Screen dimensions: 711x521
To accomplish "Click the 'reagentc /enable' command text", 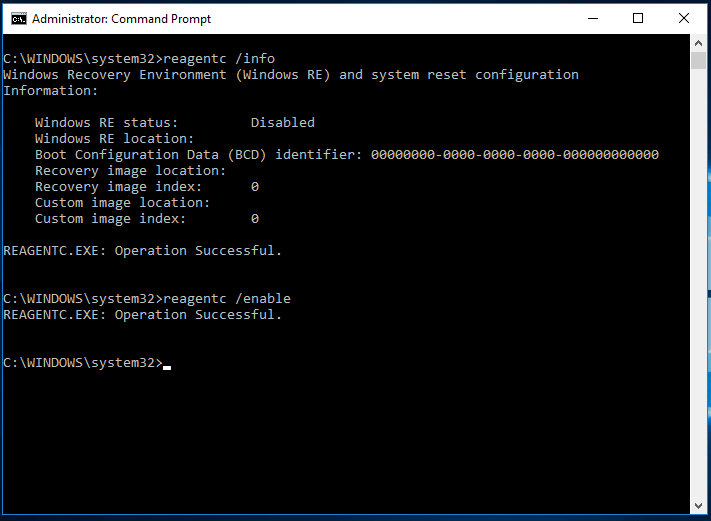I will coord(227,299).
